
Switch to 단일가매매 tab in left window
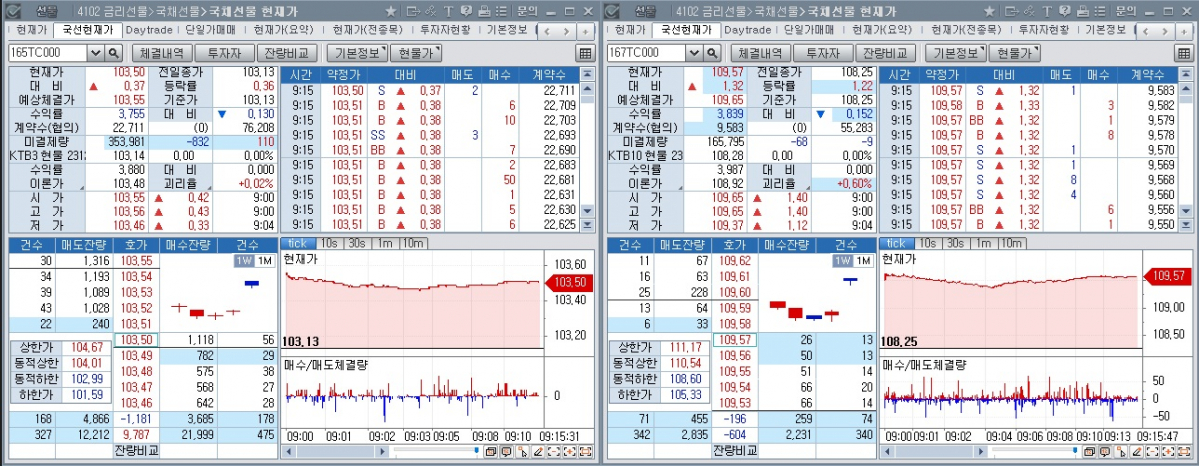pyautogui.click(x=210, y=30)
